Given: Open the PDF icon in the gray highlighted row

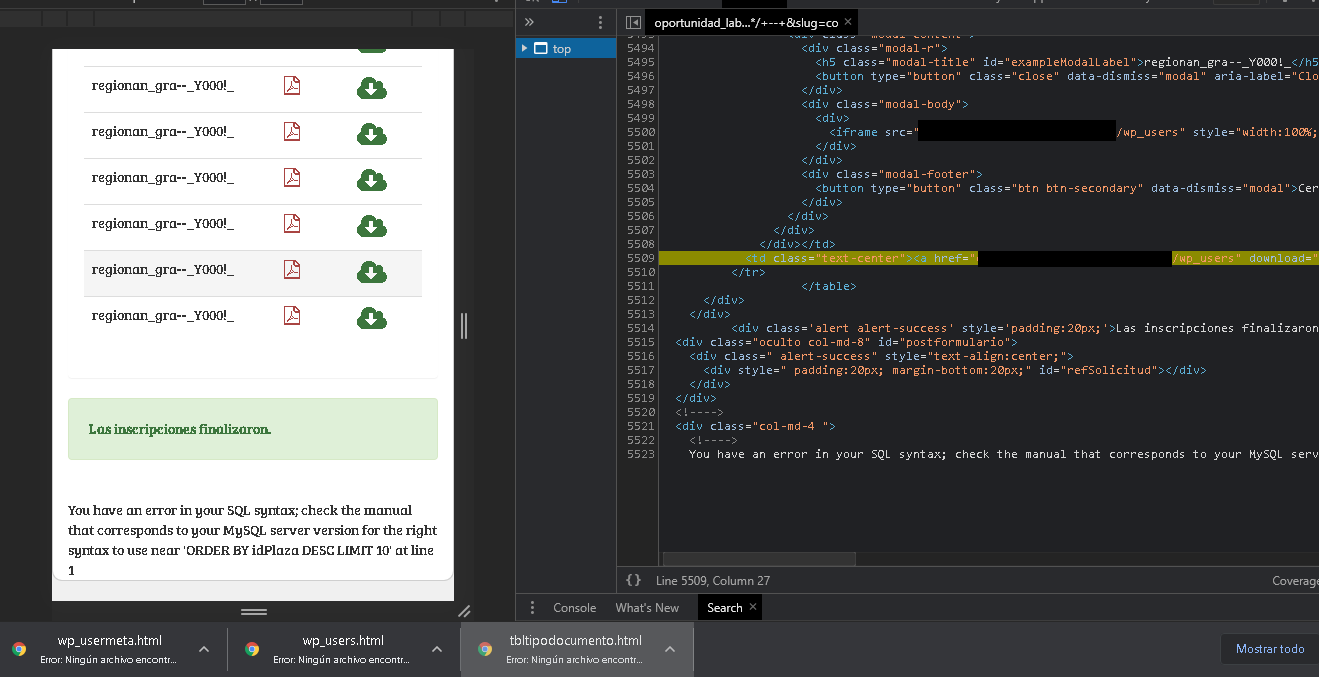Looking at the screenshot, I should point(291,270).
